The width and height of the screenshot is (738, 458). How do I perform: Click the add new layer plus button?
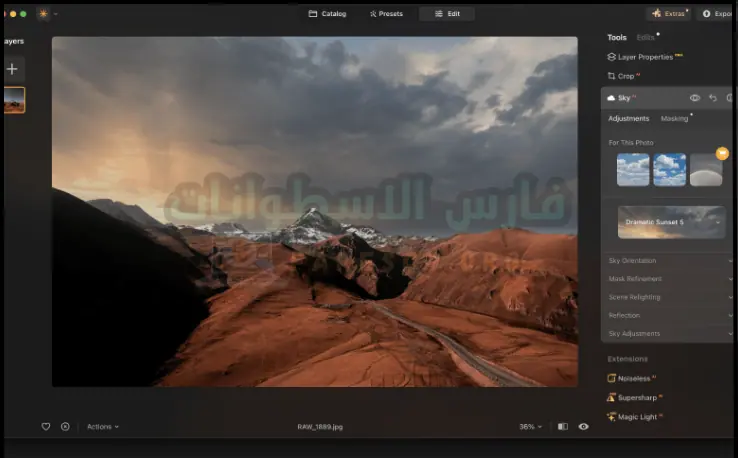point(12,69)
